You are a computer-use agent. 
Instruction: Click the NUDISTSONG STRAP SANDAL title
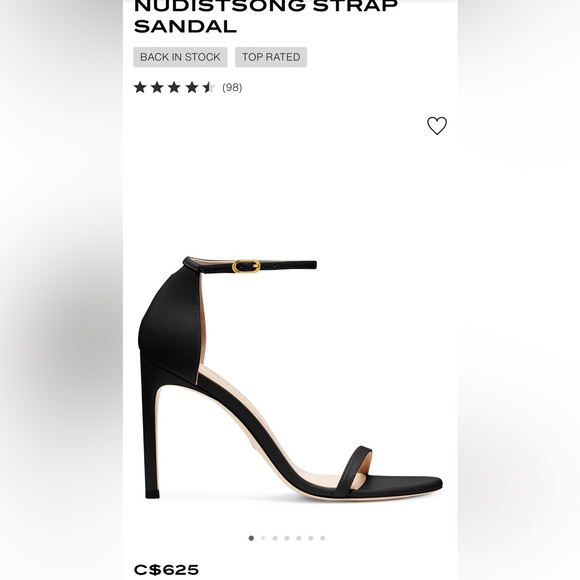pyautogui.click(x=265, y=16)
